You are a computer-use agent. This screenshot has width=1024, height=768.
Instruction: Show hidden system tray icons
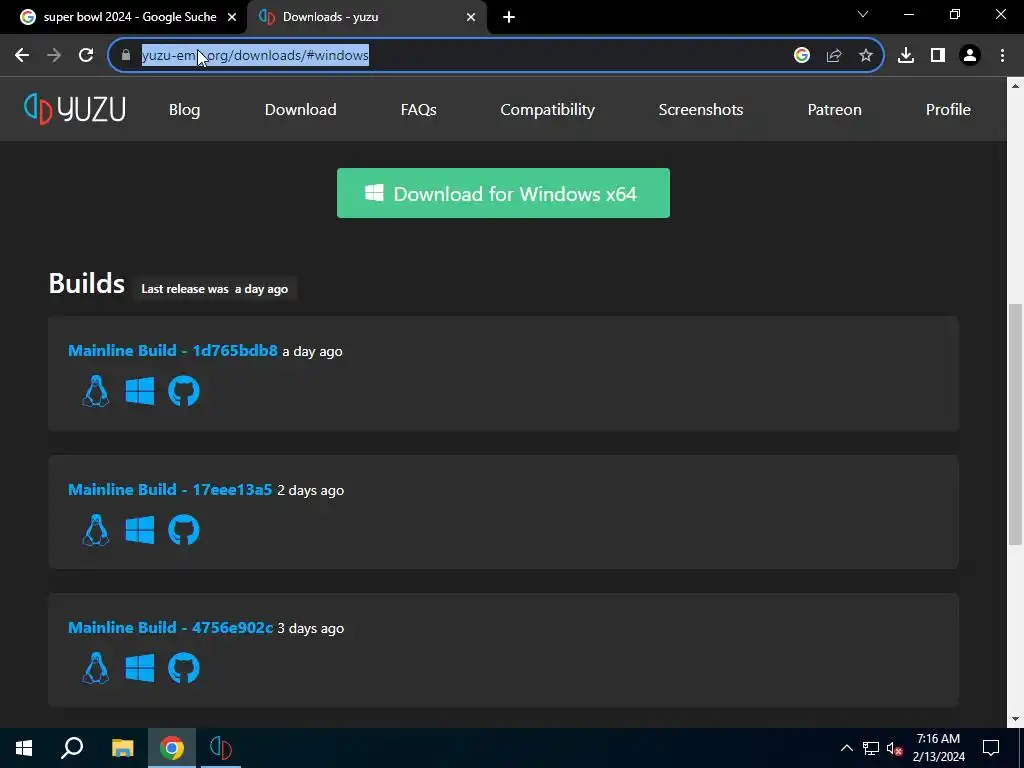tap(846, 748)
